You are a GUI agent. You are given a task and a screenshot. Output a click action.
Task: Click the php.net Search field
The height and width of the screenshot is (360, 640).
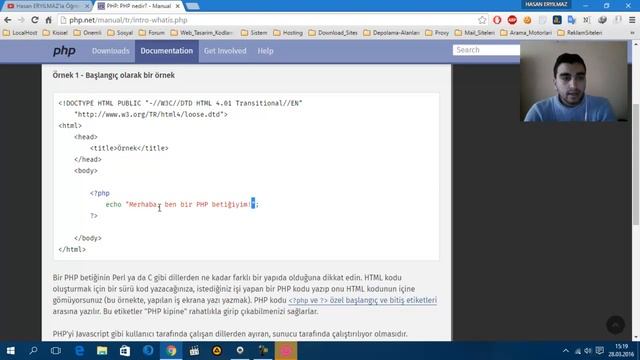(486, 50)
